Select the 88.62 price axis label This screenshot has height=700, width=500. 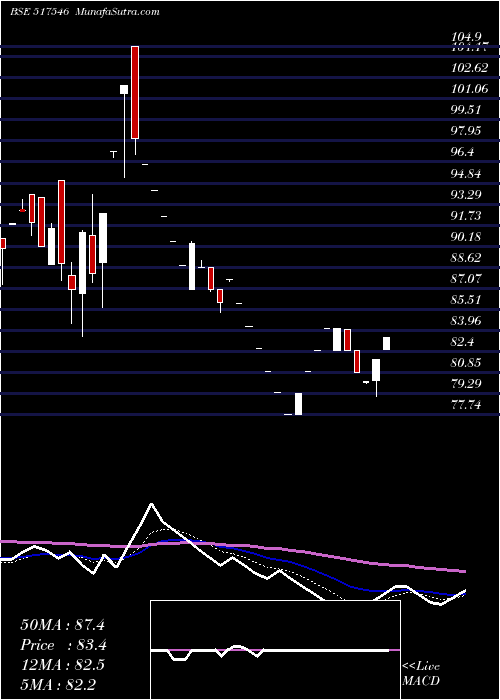point(466,258)
